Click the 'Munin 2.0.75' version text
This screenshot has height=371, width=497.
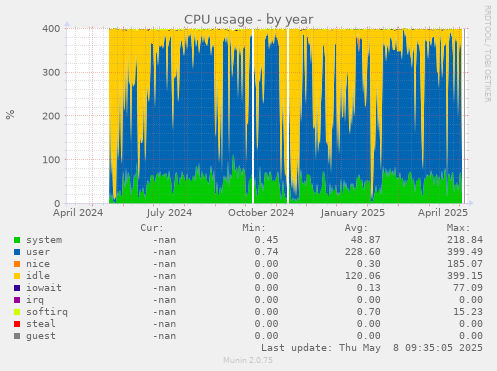(x=248, y=360)
